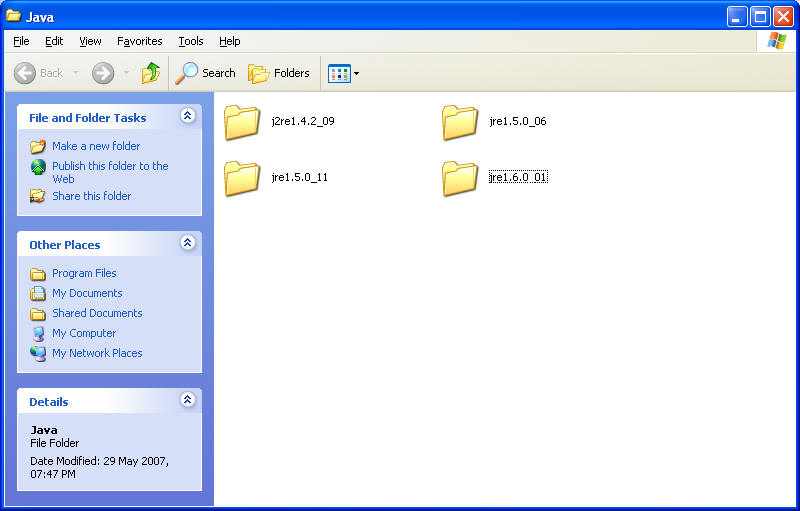Click the Program Files folder icon
The image size is (800, 511).
(x=38, y=274)
